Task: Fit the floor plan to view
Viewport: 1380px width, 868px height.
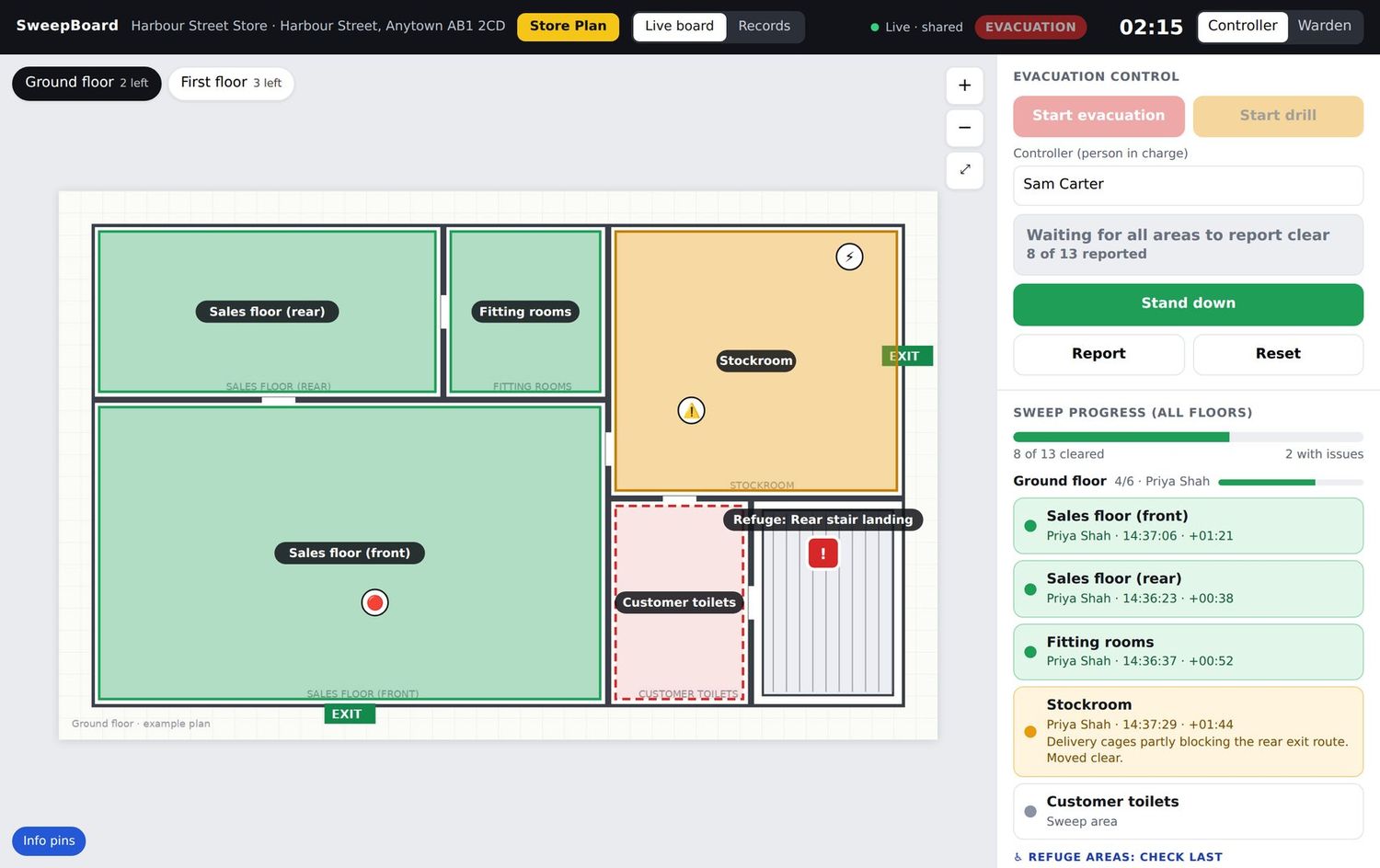Action: point(964,170)
